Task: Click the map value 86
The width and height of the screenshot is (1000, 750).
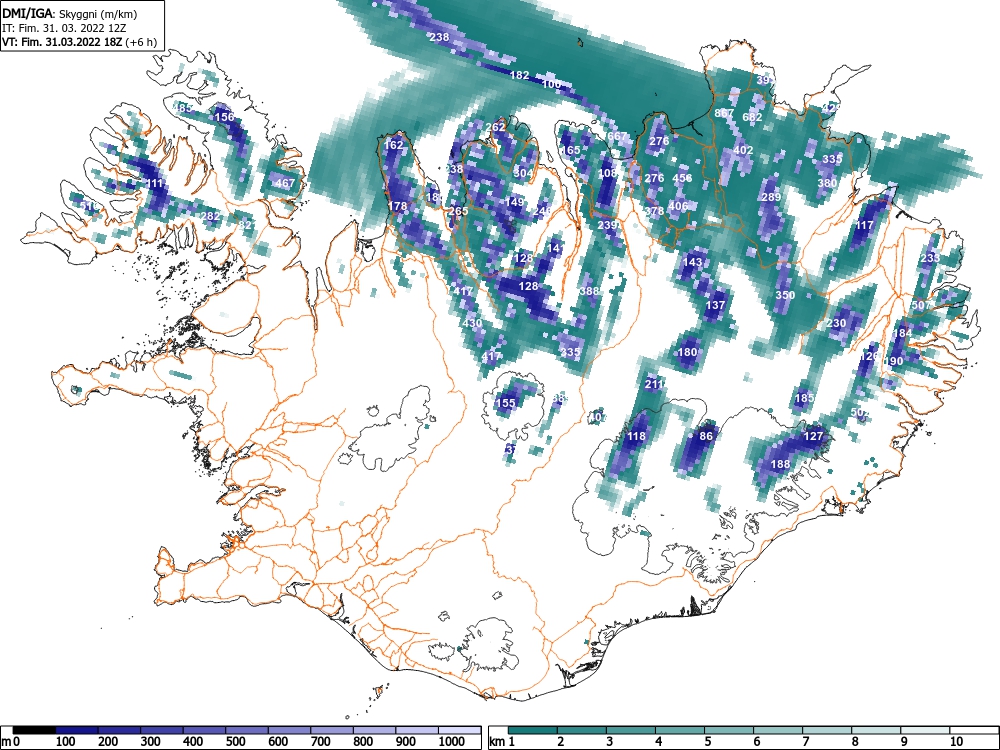Action: tap(706, 436)
